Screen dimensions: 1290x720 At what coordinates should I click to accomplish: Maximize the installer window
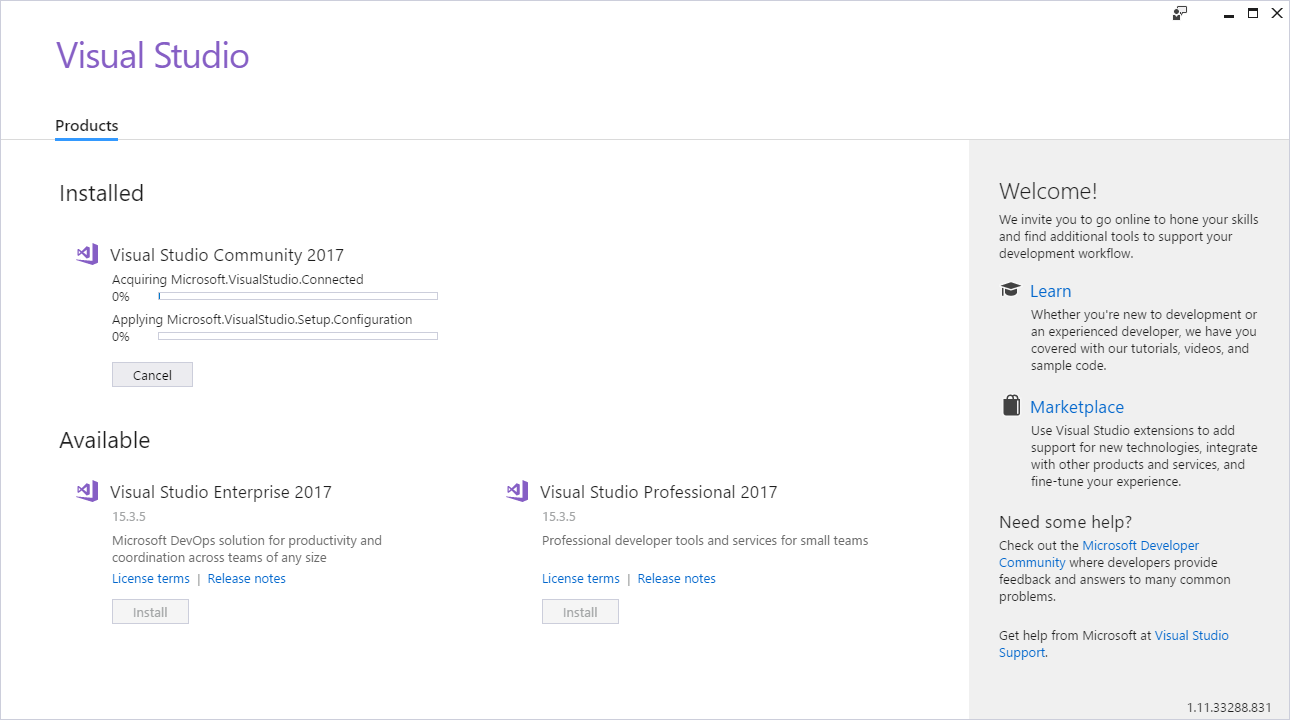coord(1253,13)
